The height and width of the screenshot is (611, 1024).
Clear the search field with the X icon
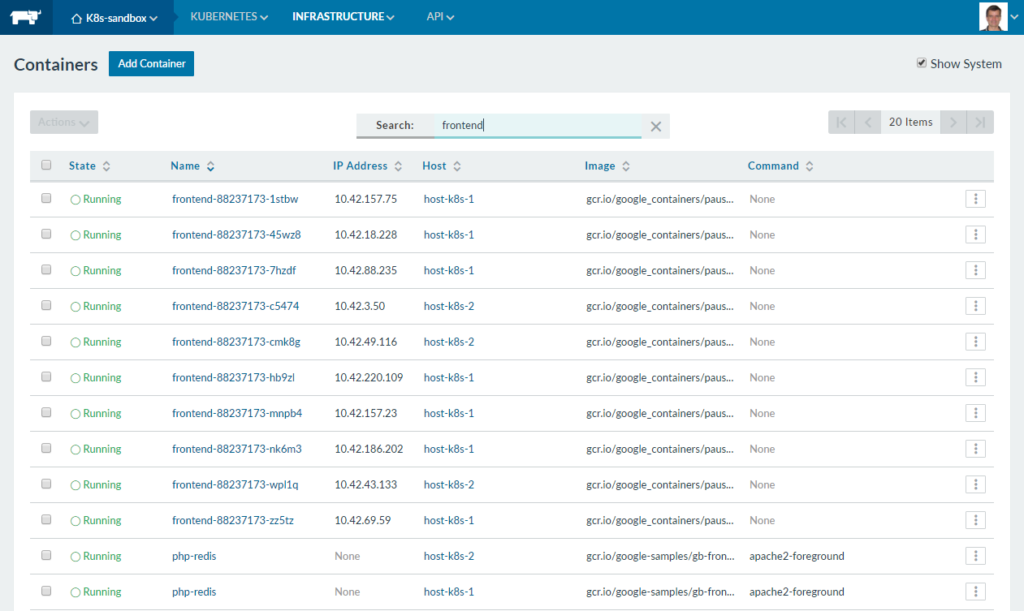coord(656,126)
